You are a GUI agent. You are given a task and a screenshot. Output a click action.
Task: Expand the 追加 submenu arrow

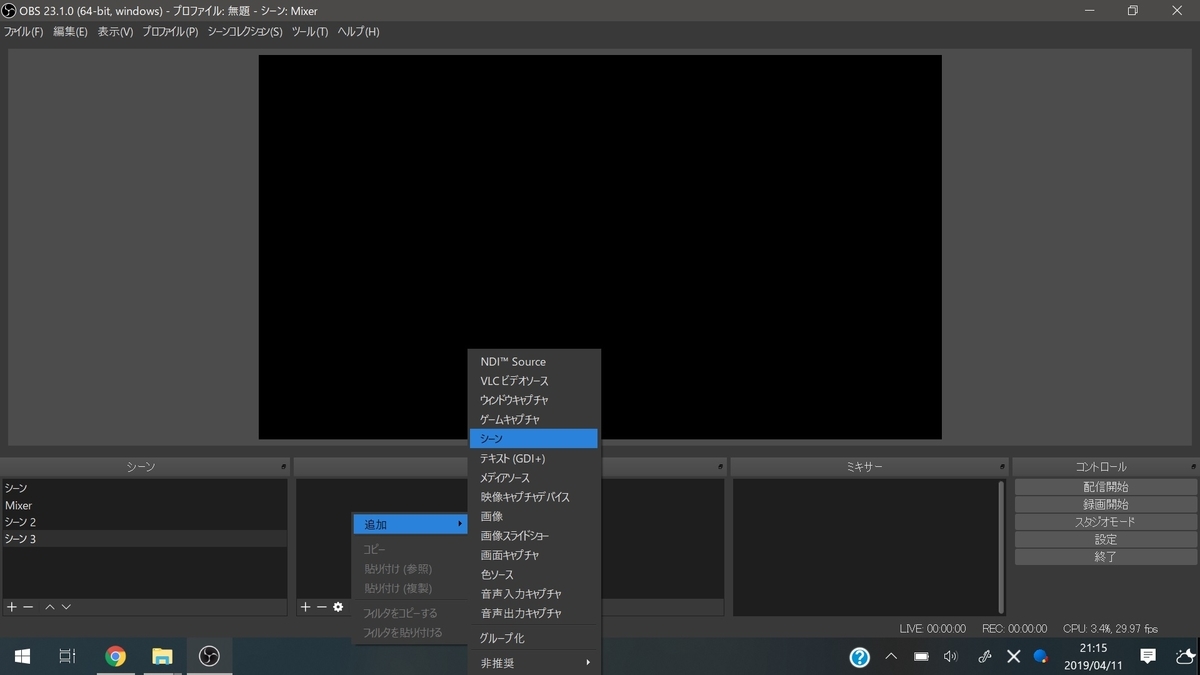point(460,524)
